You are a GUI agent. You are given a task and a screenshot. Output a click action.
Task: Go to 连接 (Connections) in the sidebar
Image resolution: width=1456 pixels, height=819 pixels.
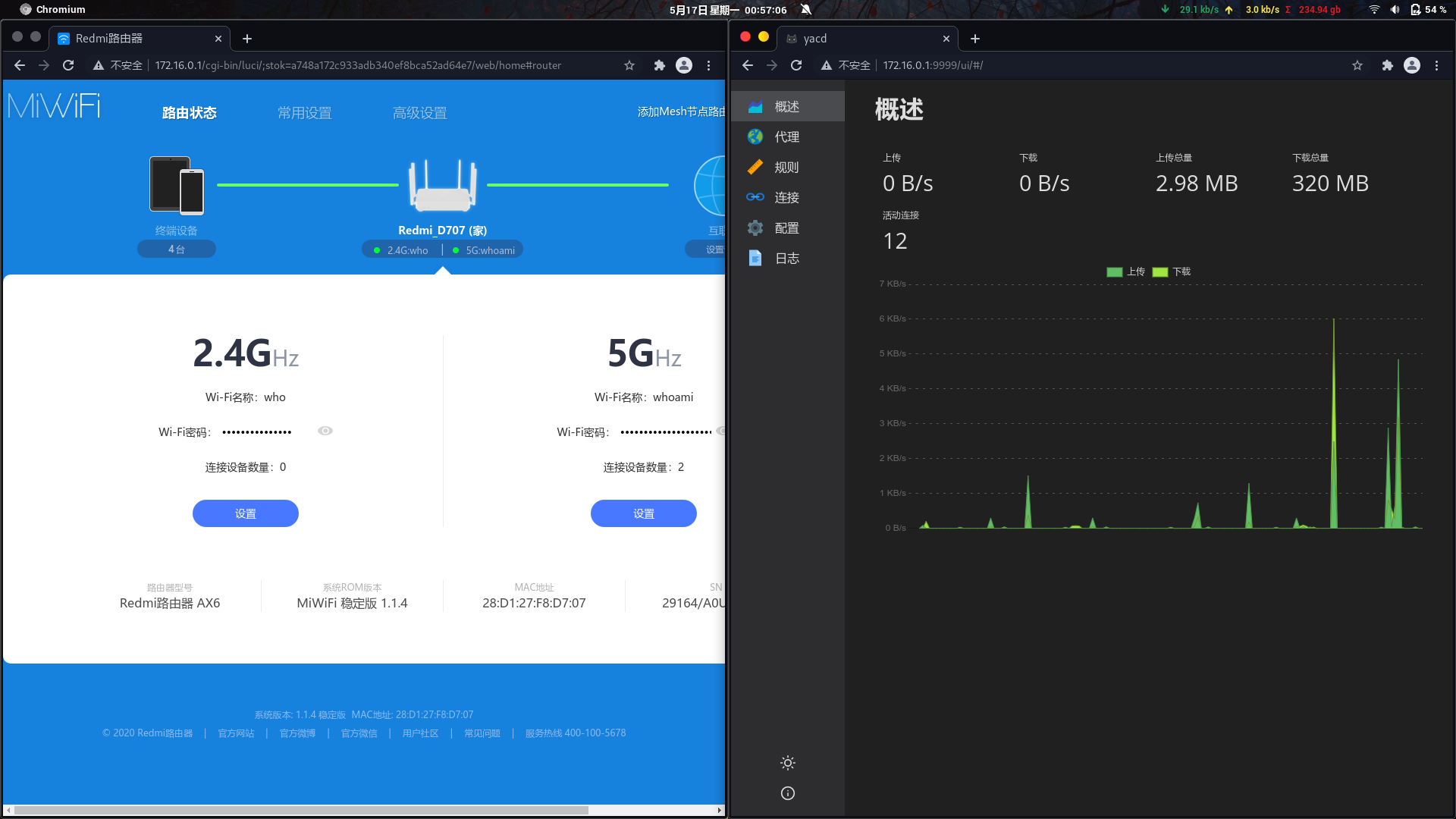pos(786,198)
